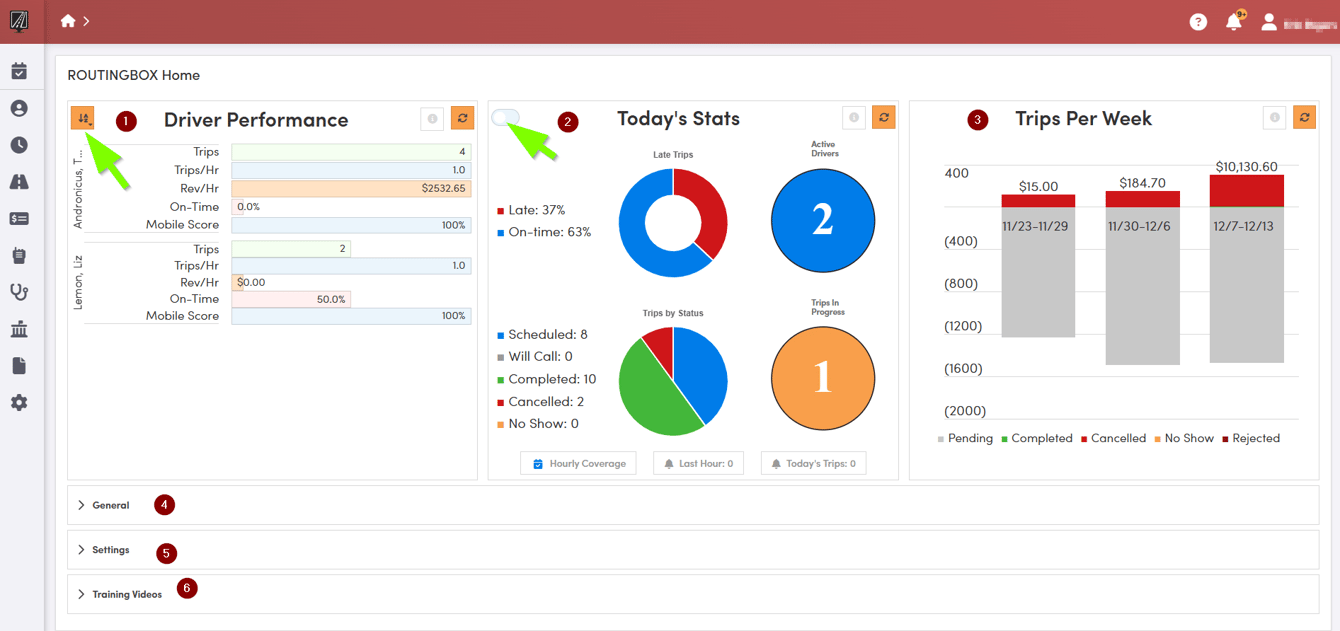The height and width of the screenshot is (631, 1340).
Task: Click the $10,130.60 revenue label
Action: pos(1247,167)
